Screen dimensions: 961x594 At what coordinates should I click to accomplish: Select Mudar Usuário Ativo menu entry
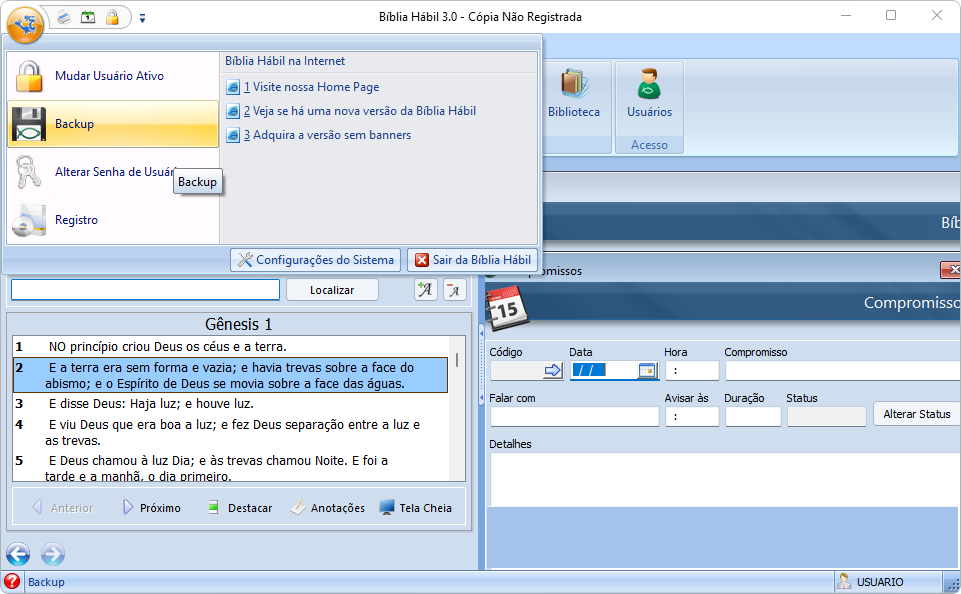(113, 76)
